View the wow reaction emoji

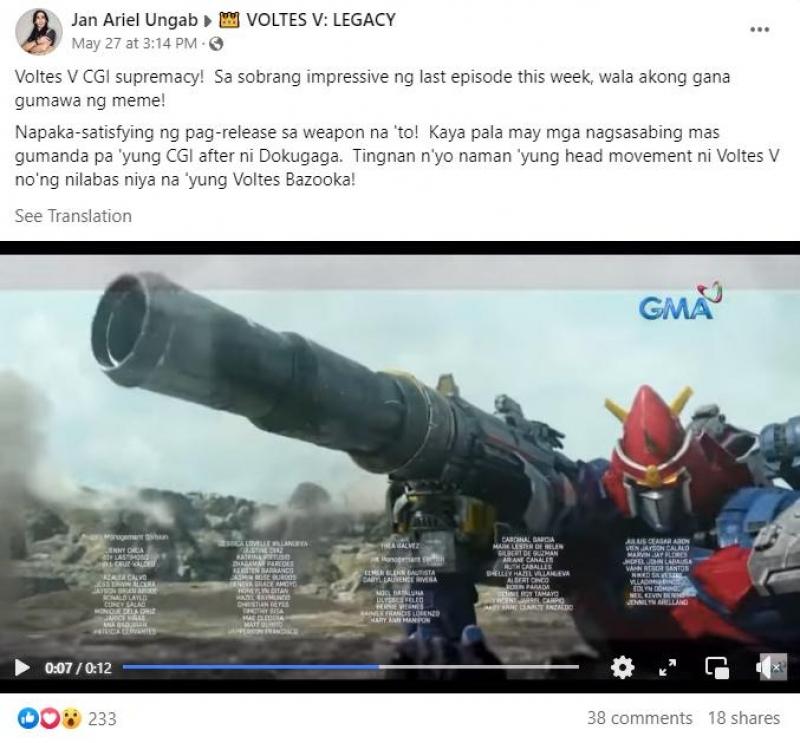pyautogui.click(x=71, y=719)
